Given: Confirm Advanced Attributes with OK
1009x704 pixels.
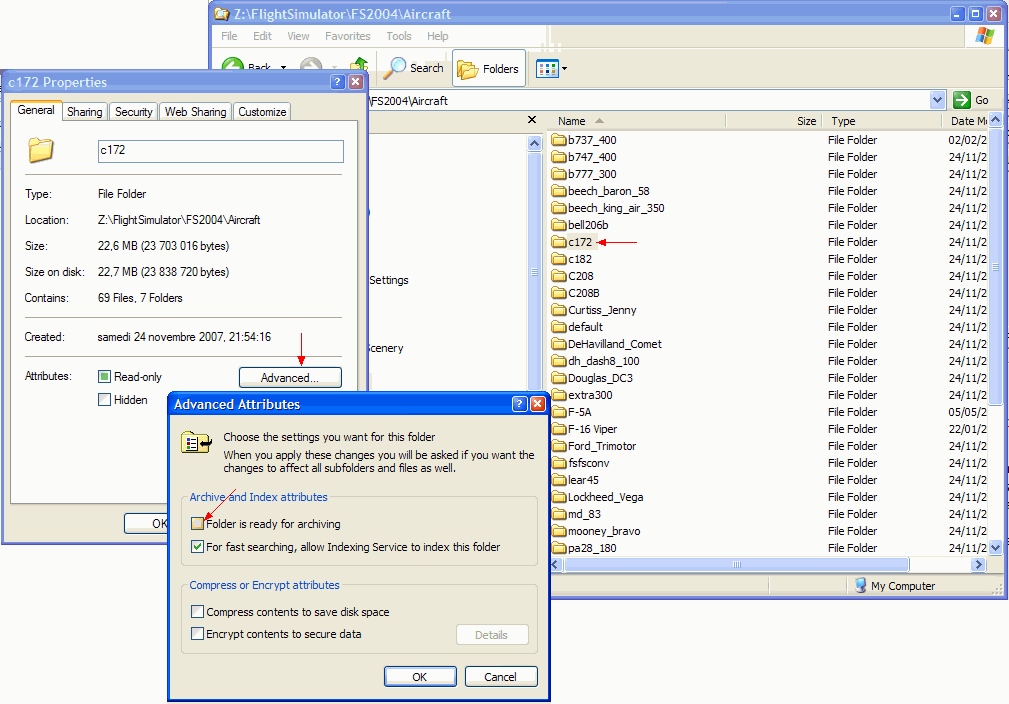Looking at the screenshot, I should coord(420,677).
